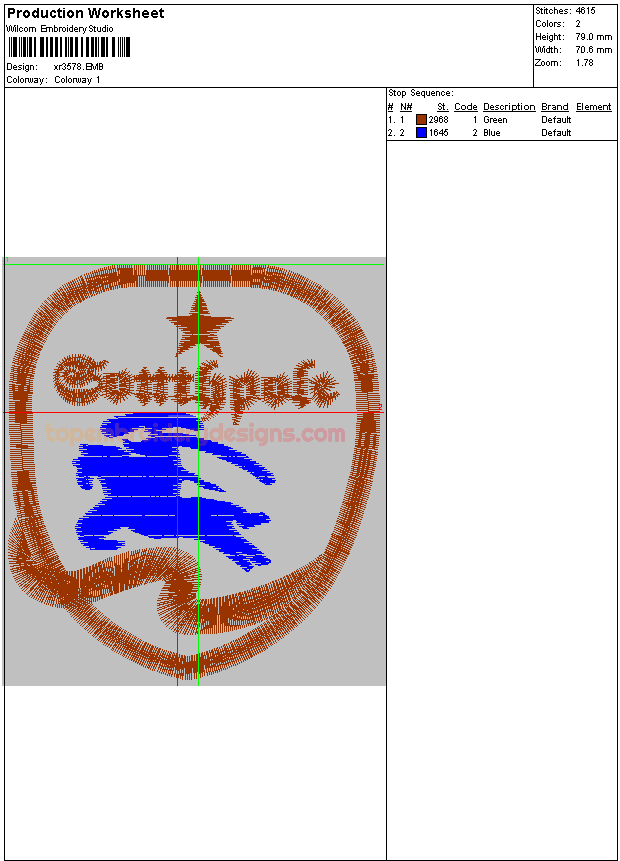Click the Stitches value '4615'
This screenshot has width=620, height=861.
coord(585,10)
